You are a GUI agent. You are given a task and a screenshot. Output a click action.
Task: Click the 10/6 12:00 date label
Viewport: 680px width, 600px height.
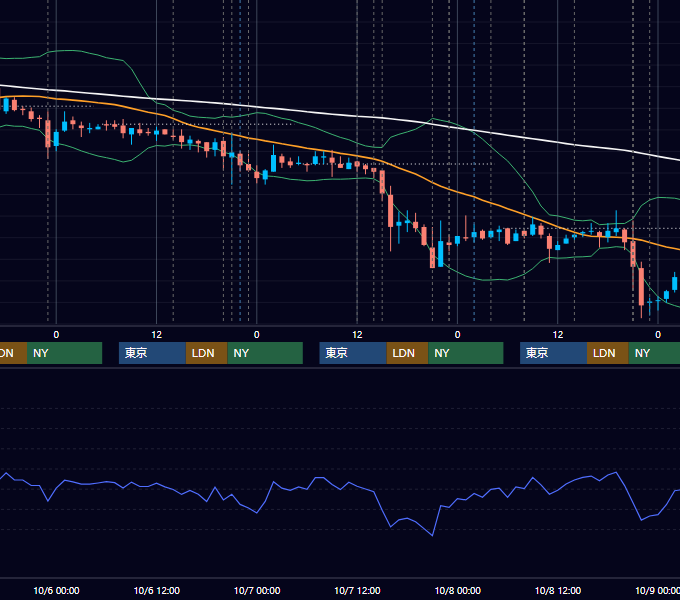[x=157, y=590]
